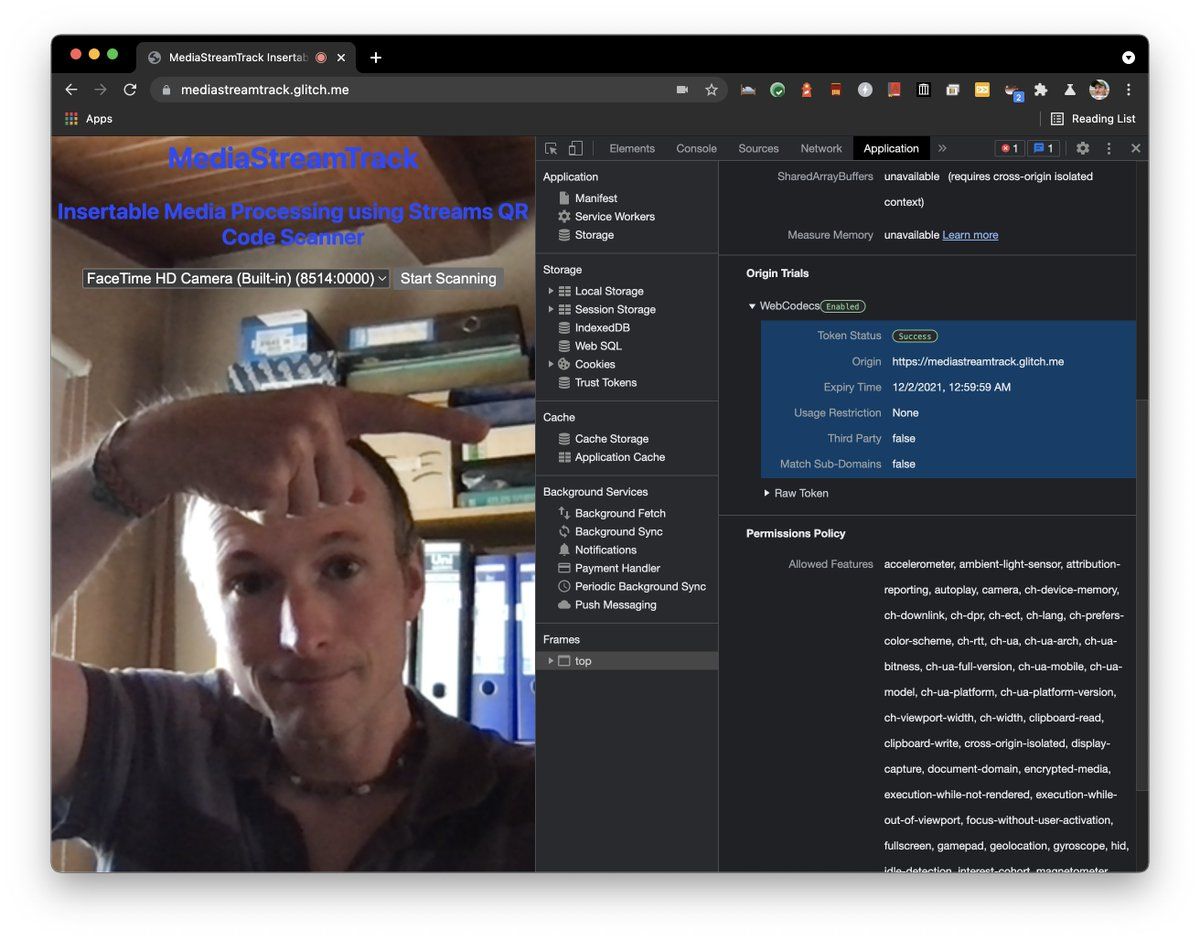Toggle the device toolbar icon
This screenshot has height=940, width=1200.
click(575, 148)
